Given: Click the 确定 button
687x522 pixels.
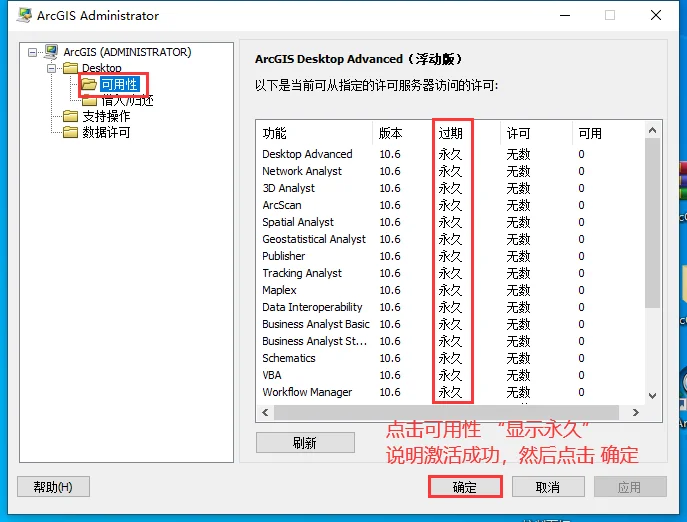Looking at the screenshot, I should pos(465,487).
